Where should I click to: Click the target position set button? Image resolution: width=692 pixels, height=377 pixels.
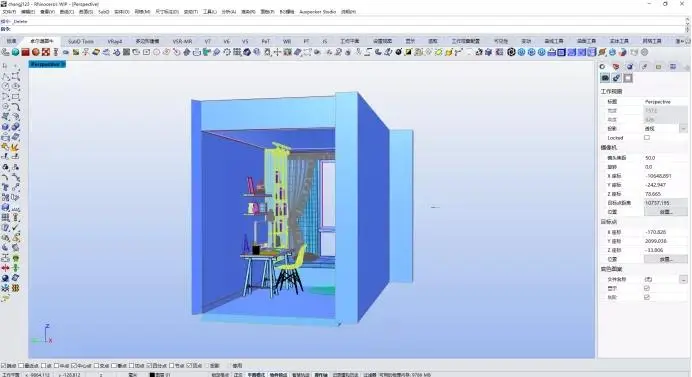(x=666, y=259)
